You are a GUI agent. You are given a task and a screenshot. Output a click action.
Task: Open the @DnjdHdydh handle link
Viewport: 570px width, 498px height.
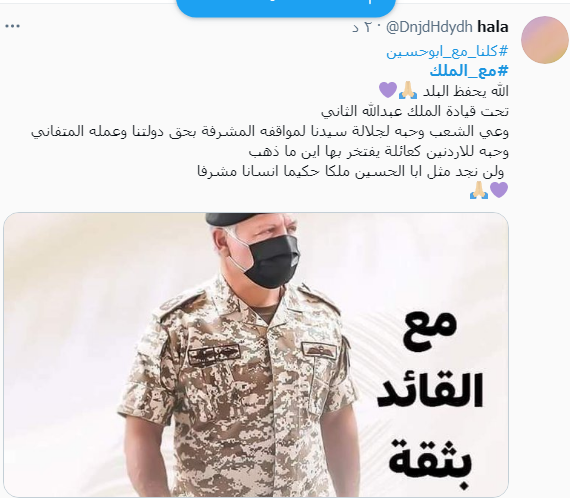point(429,27)
